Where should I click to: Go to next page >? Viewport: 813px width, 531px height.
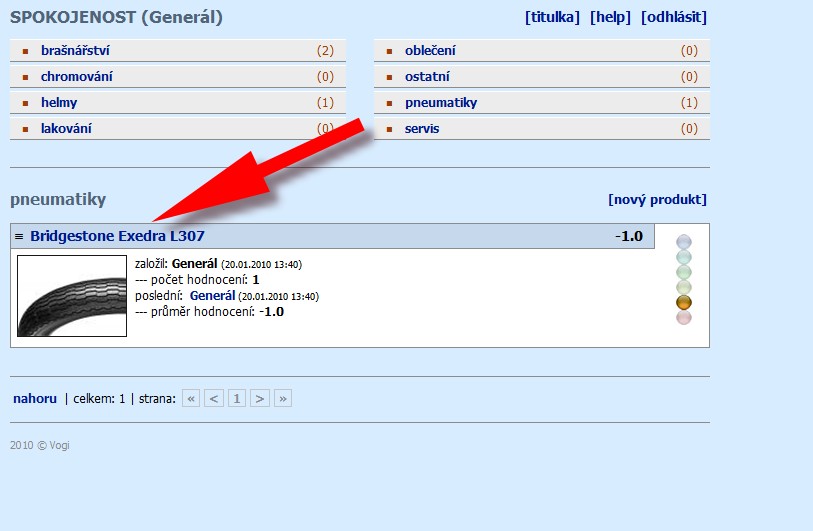click(x=260, y=398)
